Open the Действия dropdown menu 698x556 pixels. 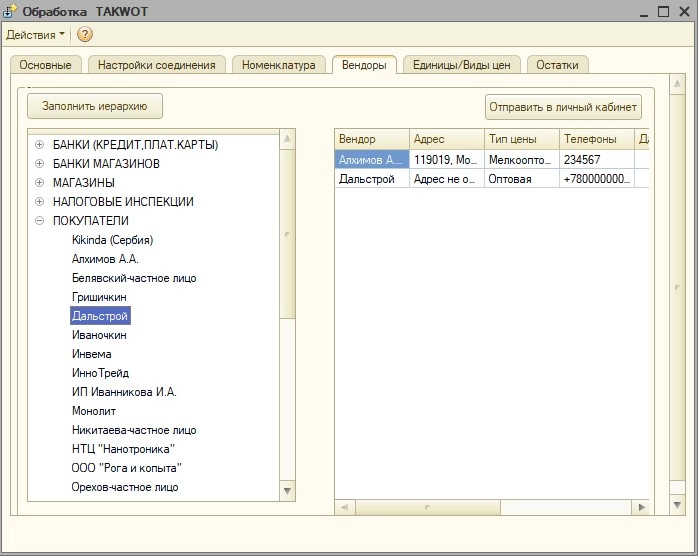coord(35,35)
